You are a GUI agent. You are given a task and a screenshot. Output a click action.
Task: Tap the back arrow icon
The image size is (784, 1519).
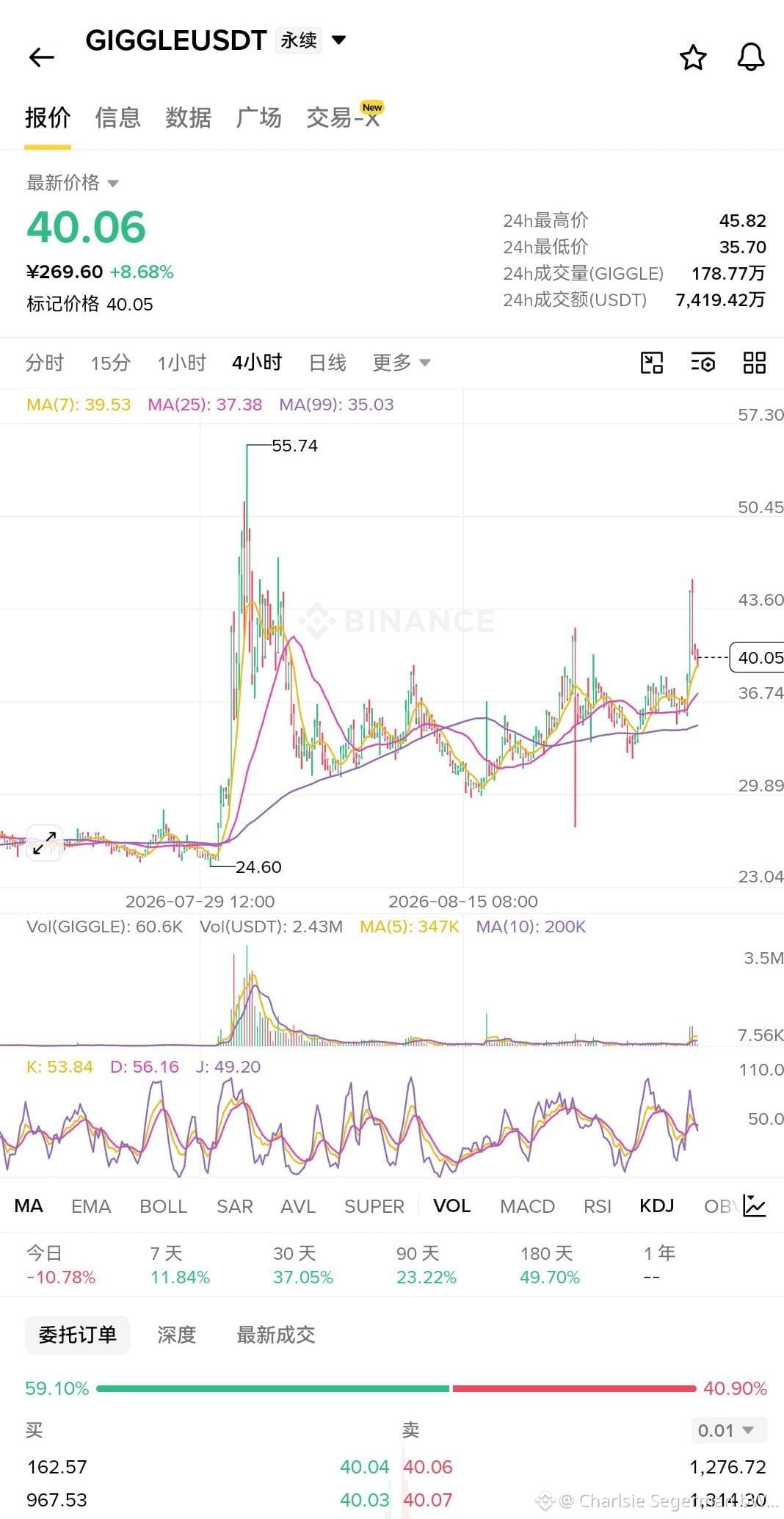(42, 57)
